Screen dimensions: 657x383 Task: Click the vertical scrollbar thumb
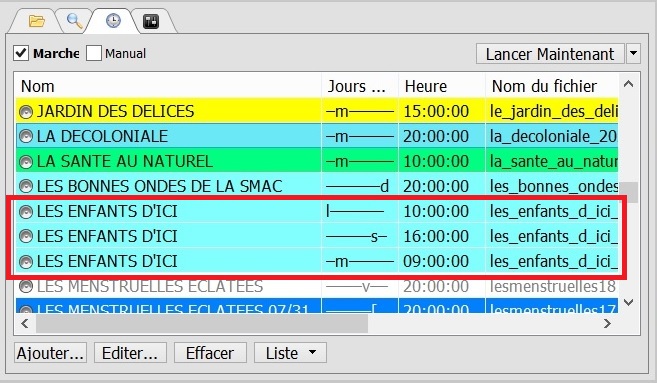(x=629, y=192)
